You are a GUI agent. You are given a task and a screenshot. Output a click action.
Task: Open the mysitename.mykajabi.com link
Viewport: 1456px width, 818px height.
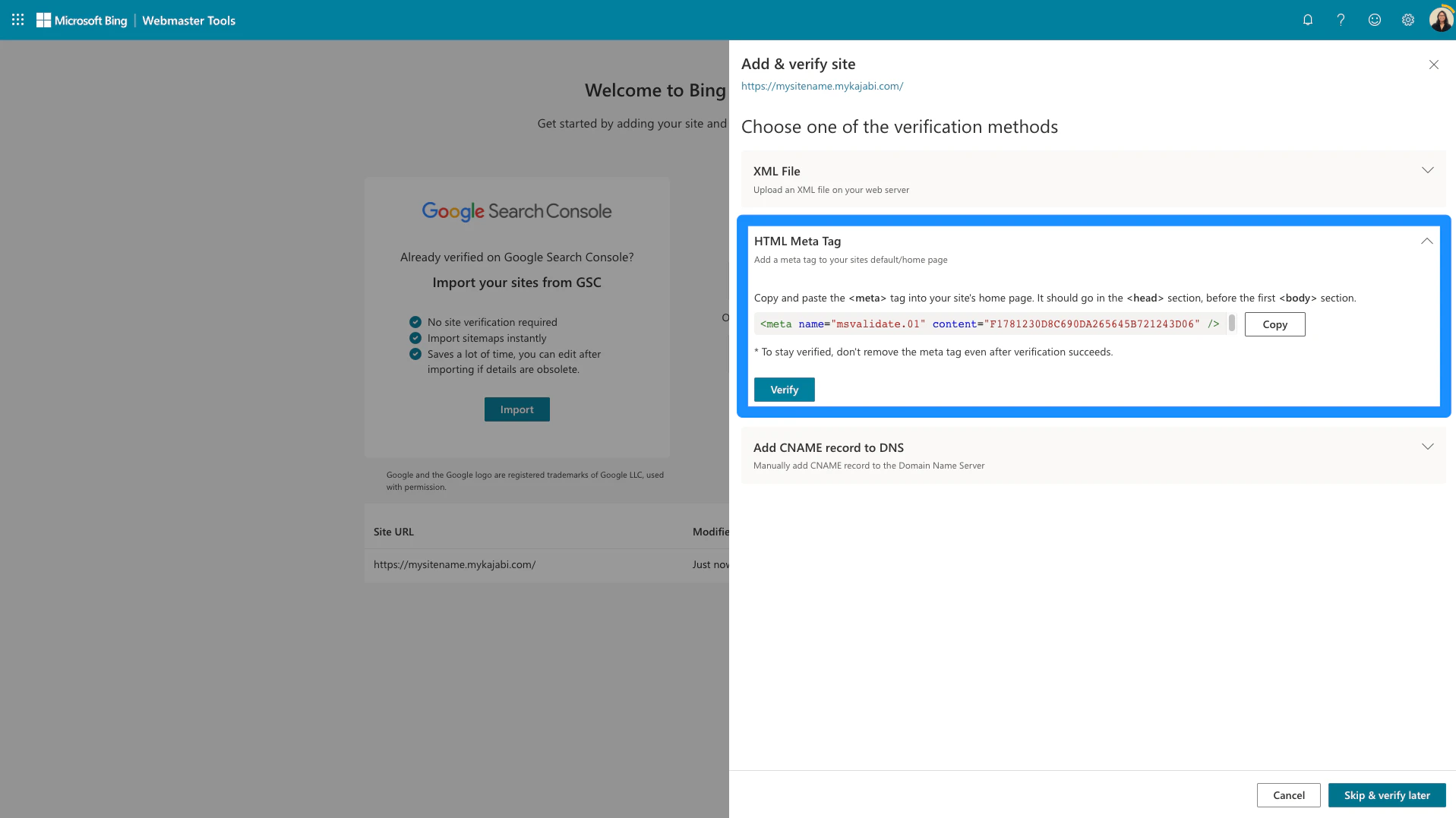(x=821, y=86)
